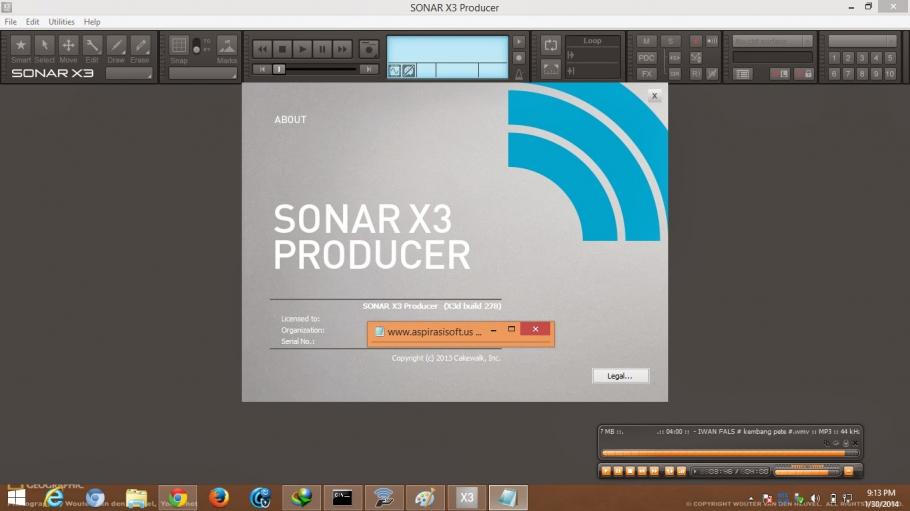Bypass all effects with FX button
Image resolution: width=910 pixels, height=511 pixels.
point(646,74)
